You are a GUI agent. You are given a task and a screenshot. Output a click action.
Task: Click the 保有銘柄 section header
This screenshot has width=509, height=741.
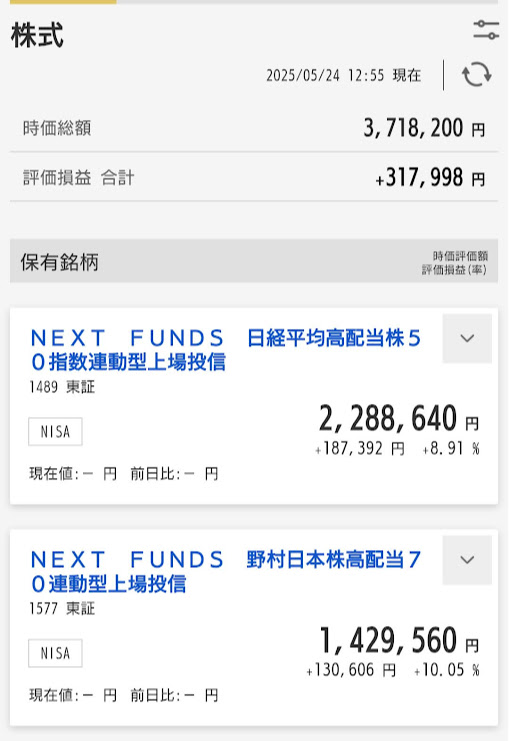(x=254, y=261)
